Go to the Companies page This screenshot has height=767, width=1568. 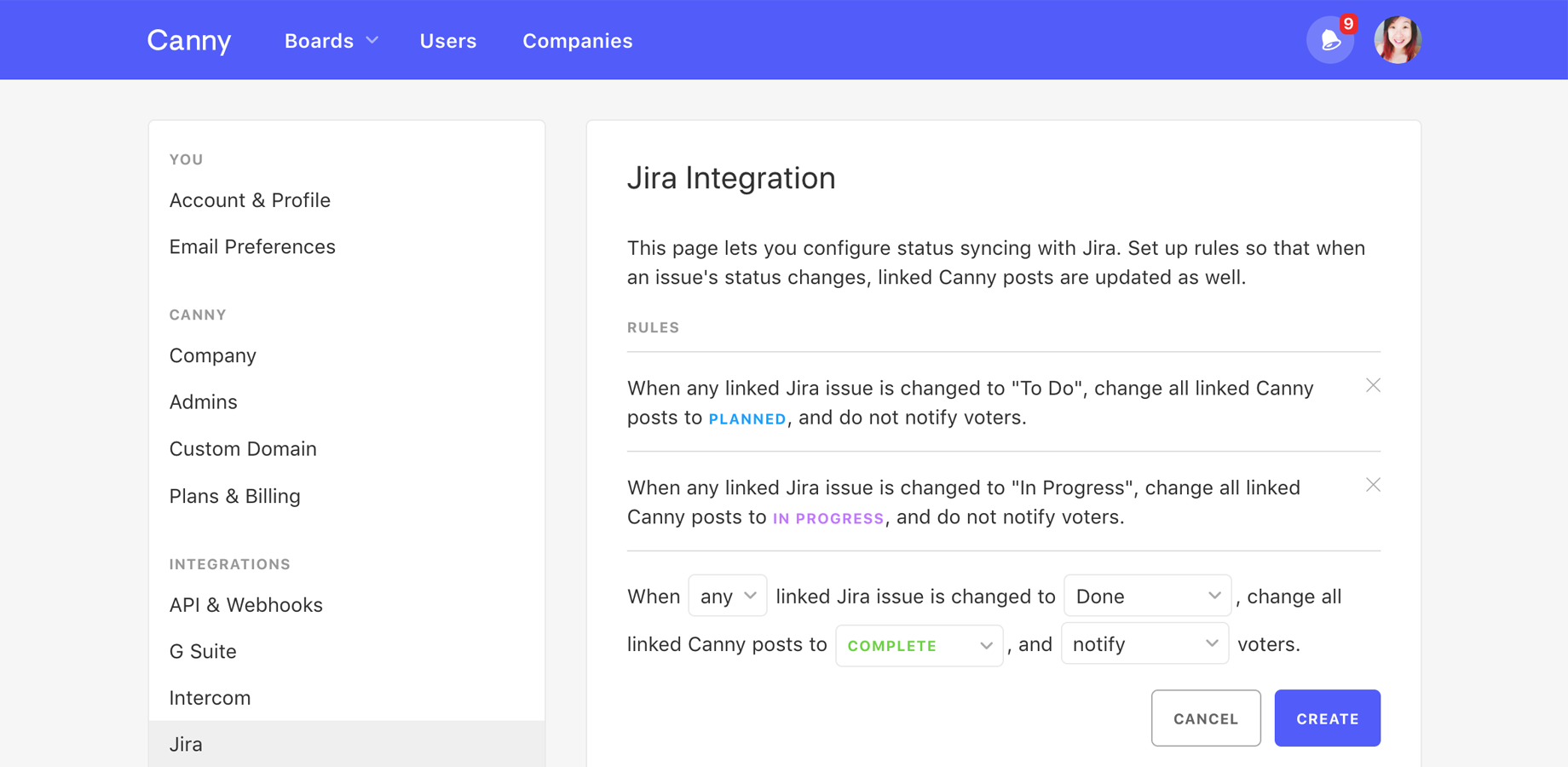coord(578,41)
